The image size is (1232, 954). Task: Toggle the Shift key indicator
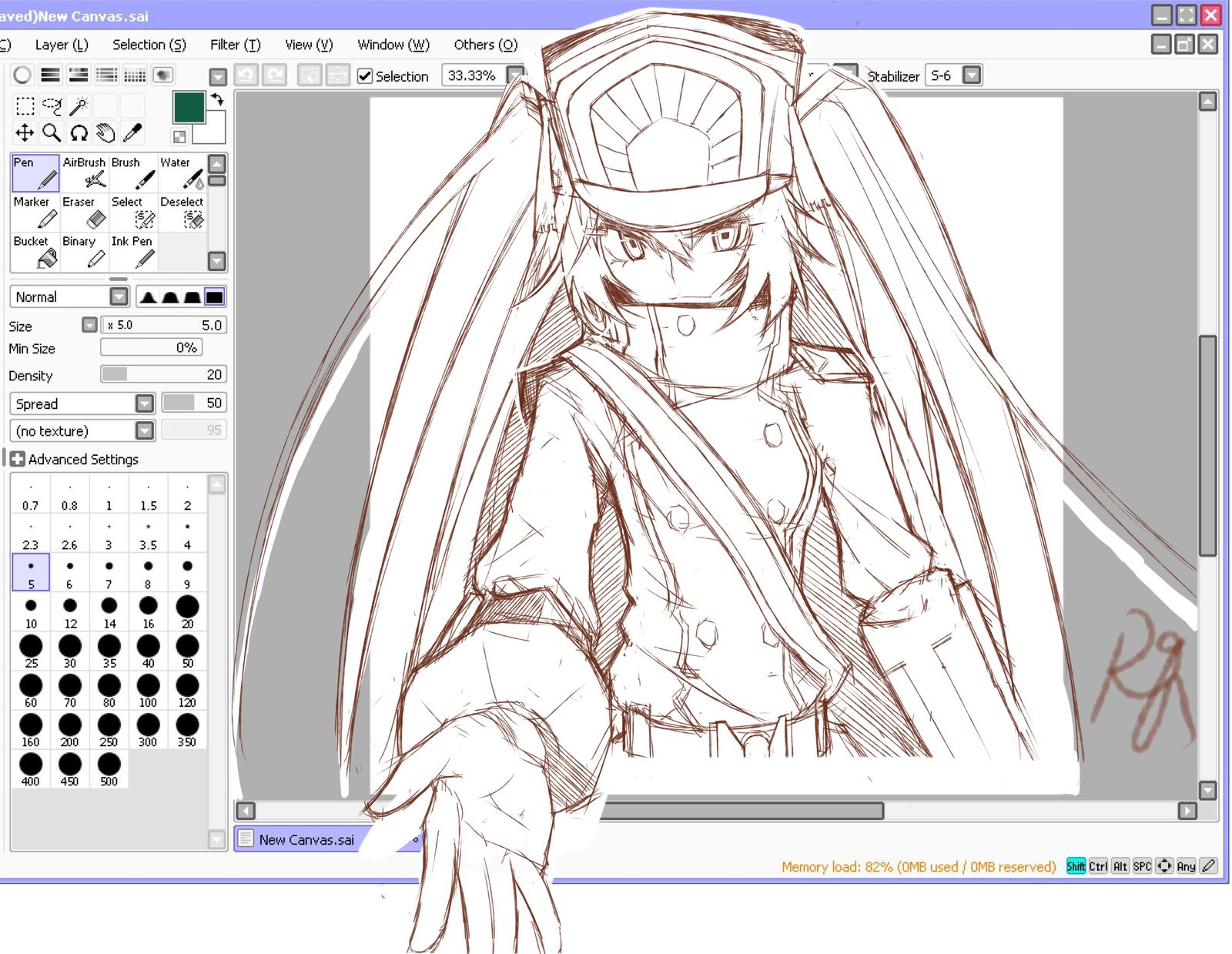coord(1076,866)
